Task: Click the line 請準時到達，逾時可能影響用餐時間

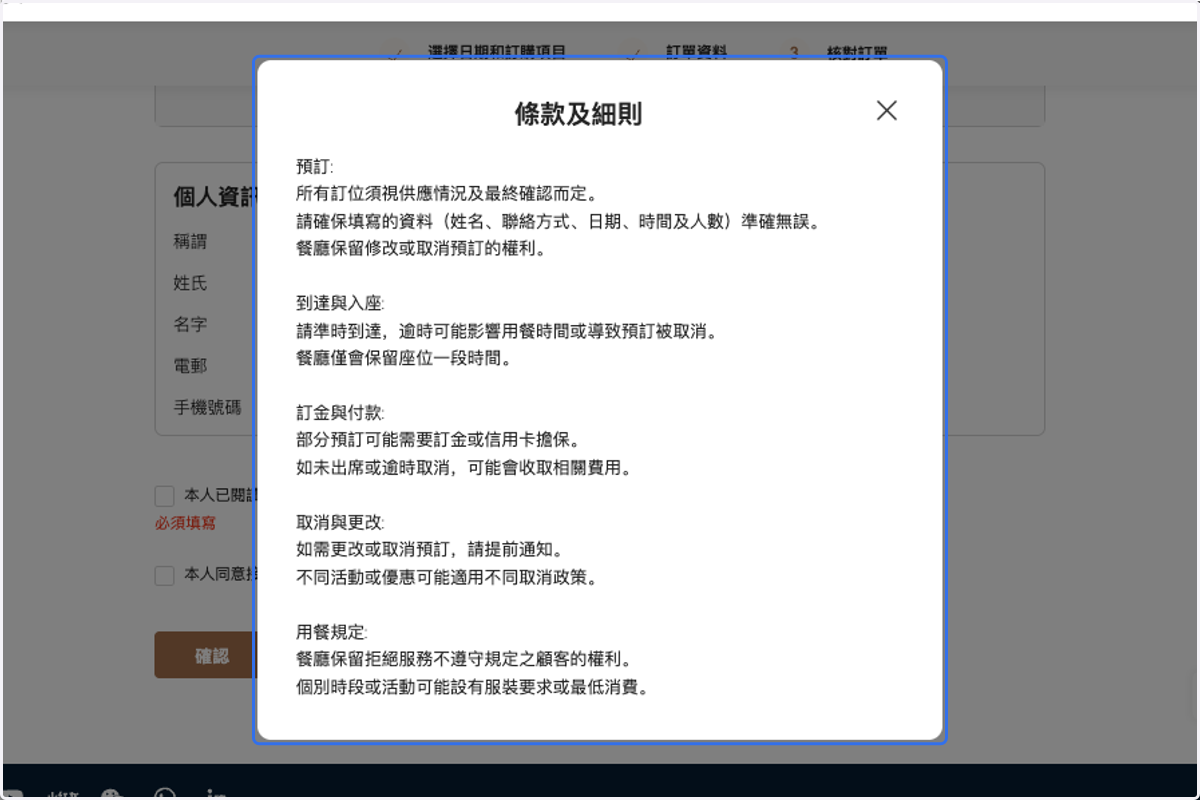Action: (507, 331)
